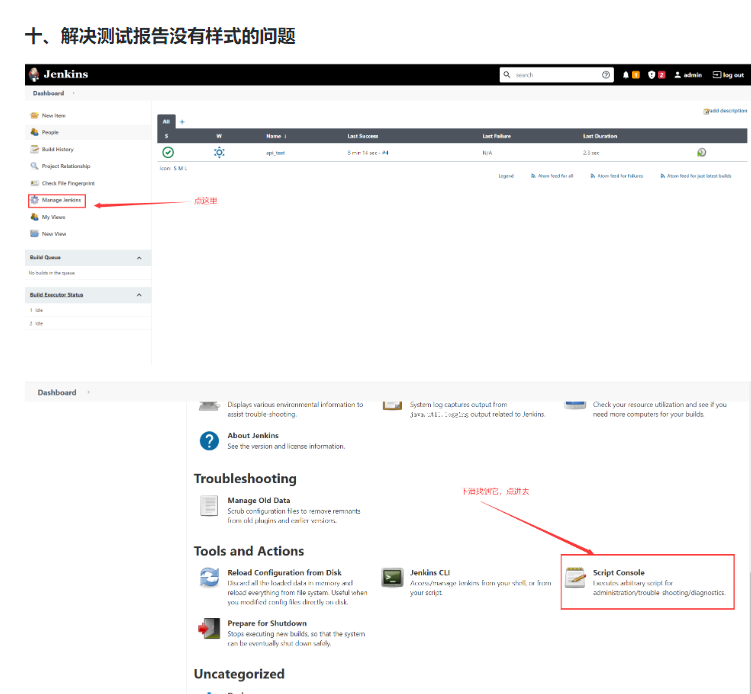Select medium icon size M

pyautogui.click(x=180, y=169)
